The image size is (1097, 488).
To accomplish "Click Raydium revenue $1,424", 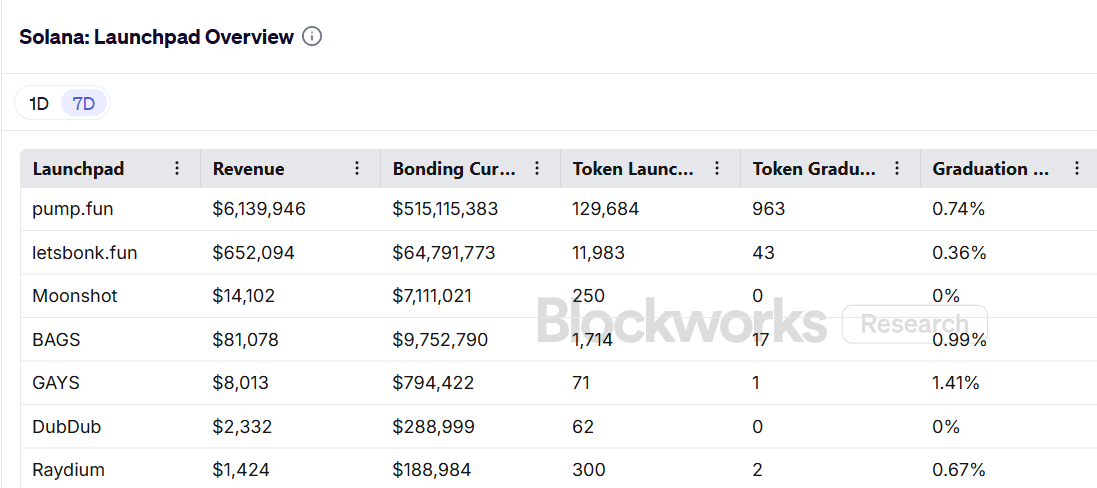I will click(x=241, y=470).
